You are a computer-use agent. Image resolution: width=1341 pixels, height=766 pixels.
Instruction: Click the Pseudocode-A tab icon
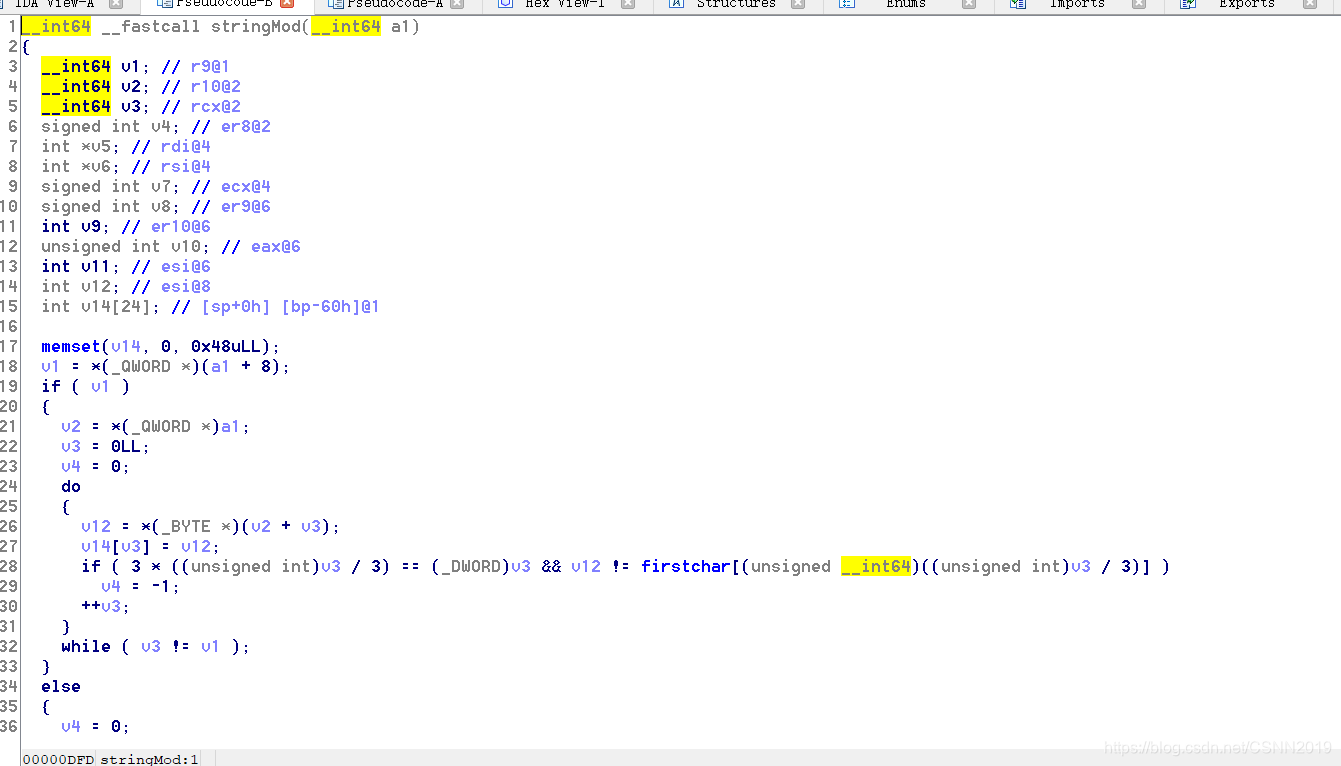point(336,4)
